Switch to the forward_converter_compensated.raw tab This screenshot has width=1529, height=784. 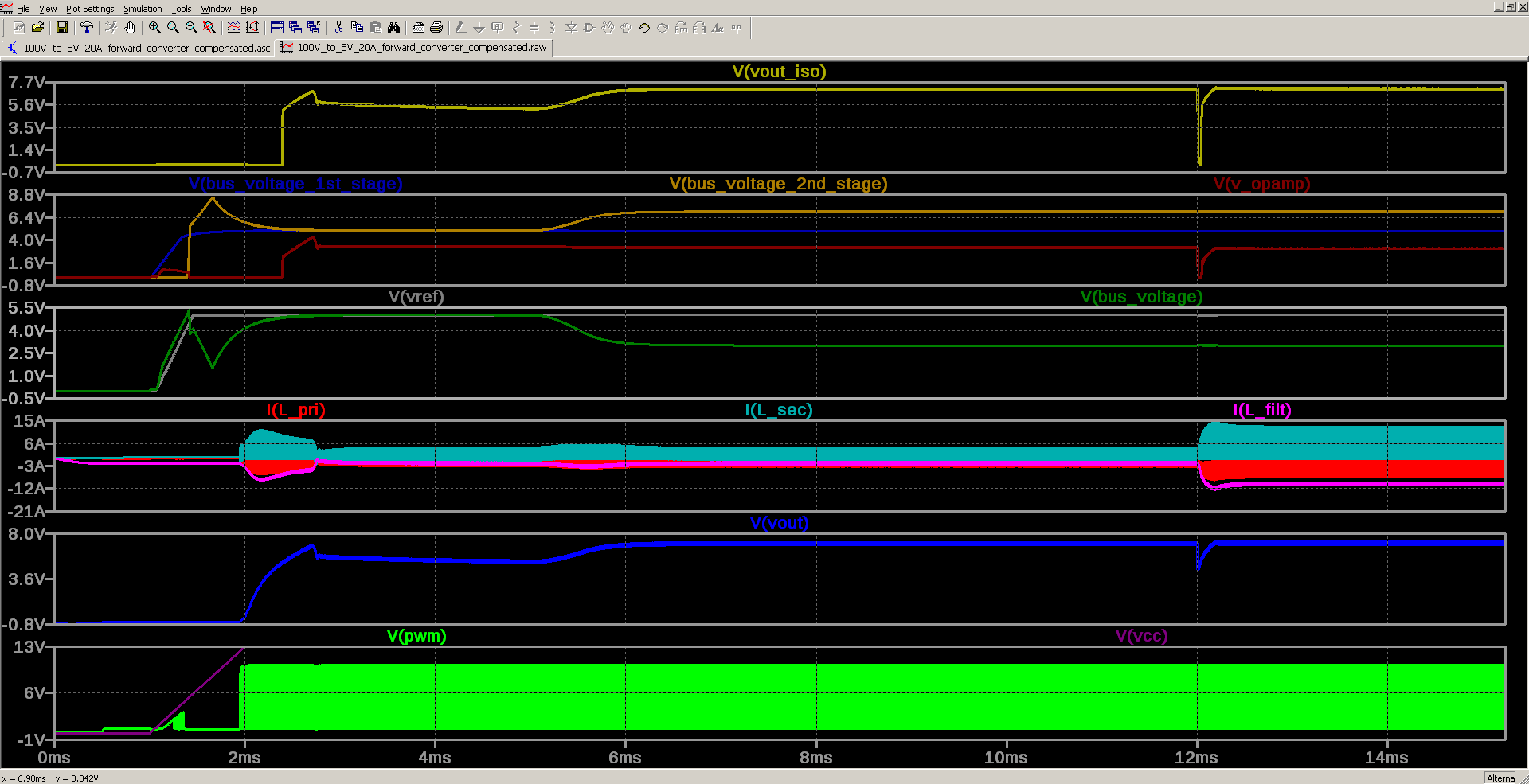pyautogui.click(x=414, y=48)
